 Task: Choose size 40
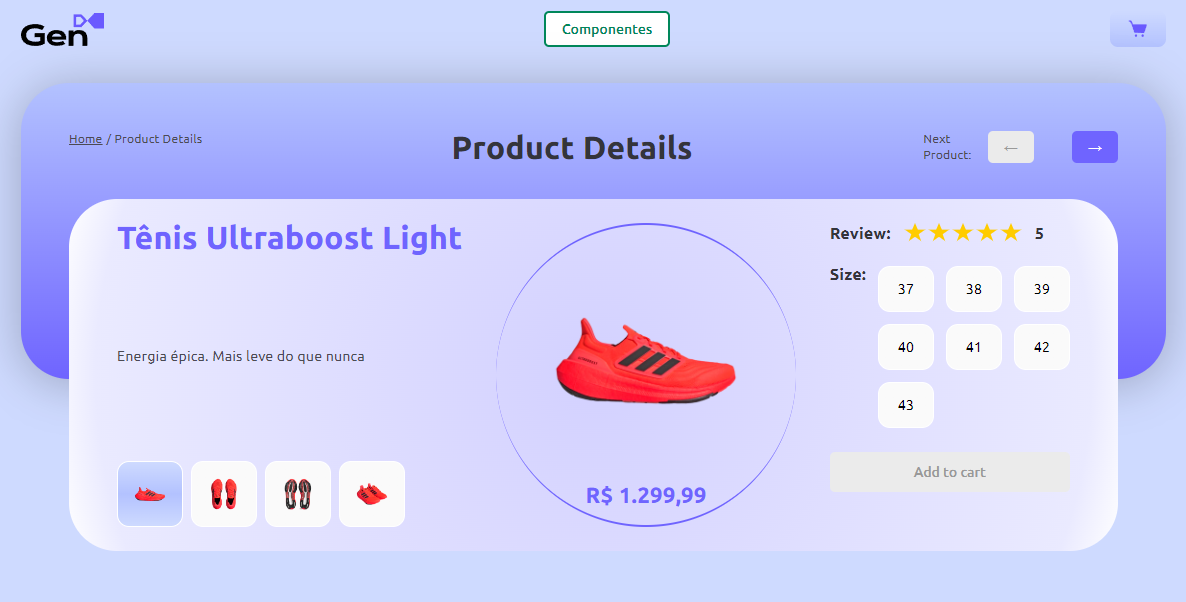click(906, 347)
